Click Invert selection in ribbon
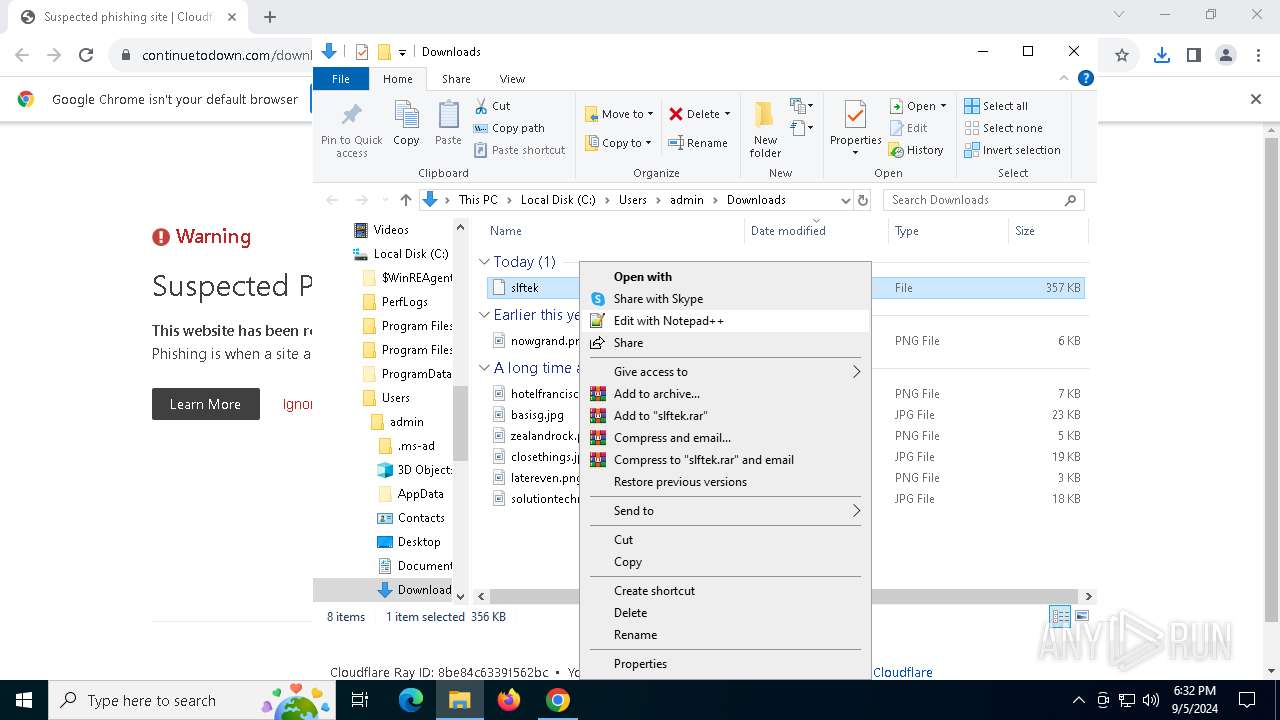This screenshot has width=1280, height=720. point(1012,150)
